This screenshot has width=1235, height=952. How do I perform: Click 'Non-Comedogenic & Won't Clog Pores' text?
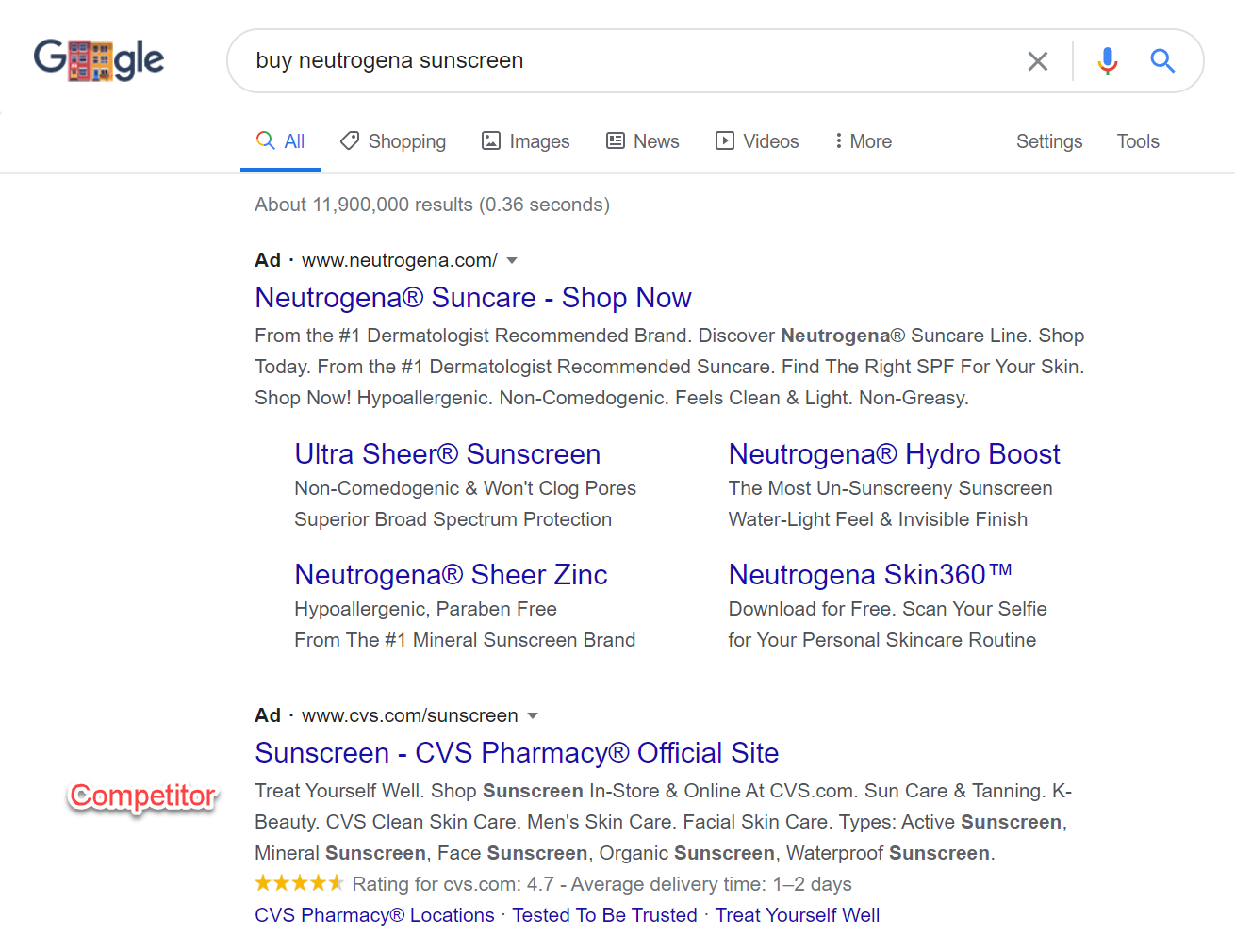coord(466,488)
